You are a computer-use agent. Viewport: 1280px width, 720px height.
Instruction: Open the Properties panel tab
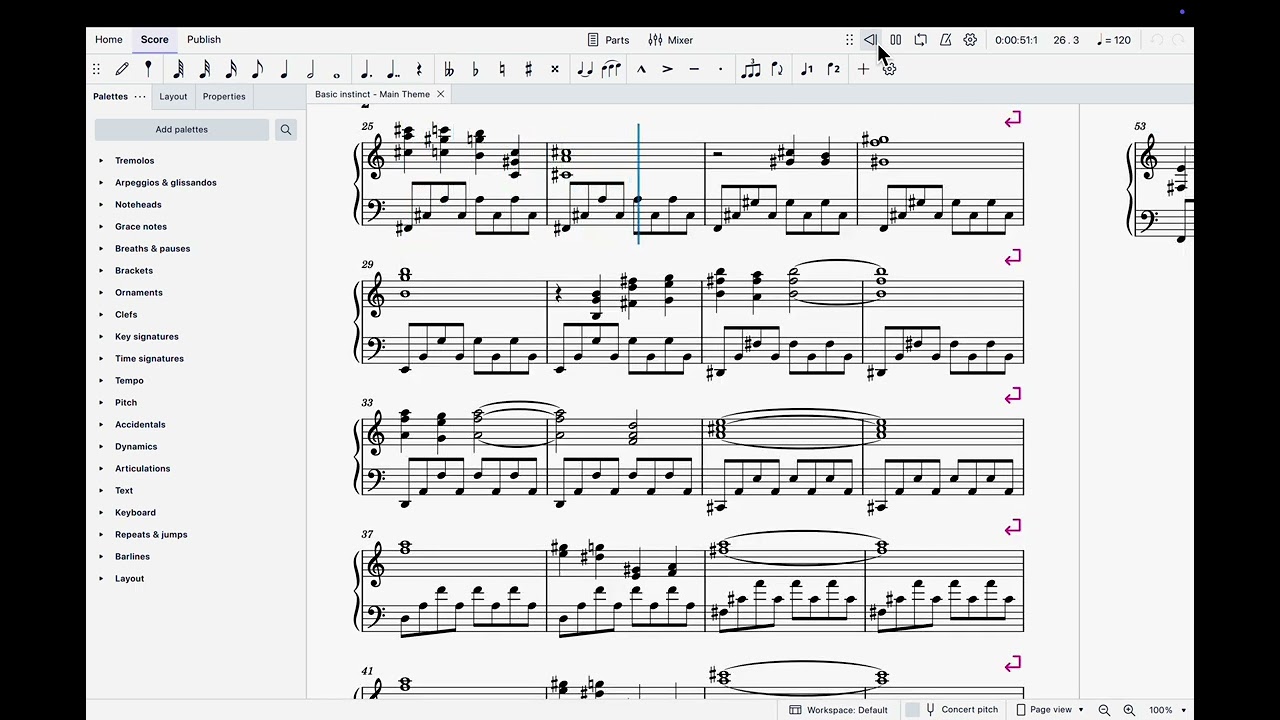(x=224, y=96)
